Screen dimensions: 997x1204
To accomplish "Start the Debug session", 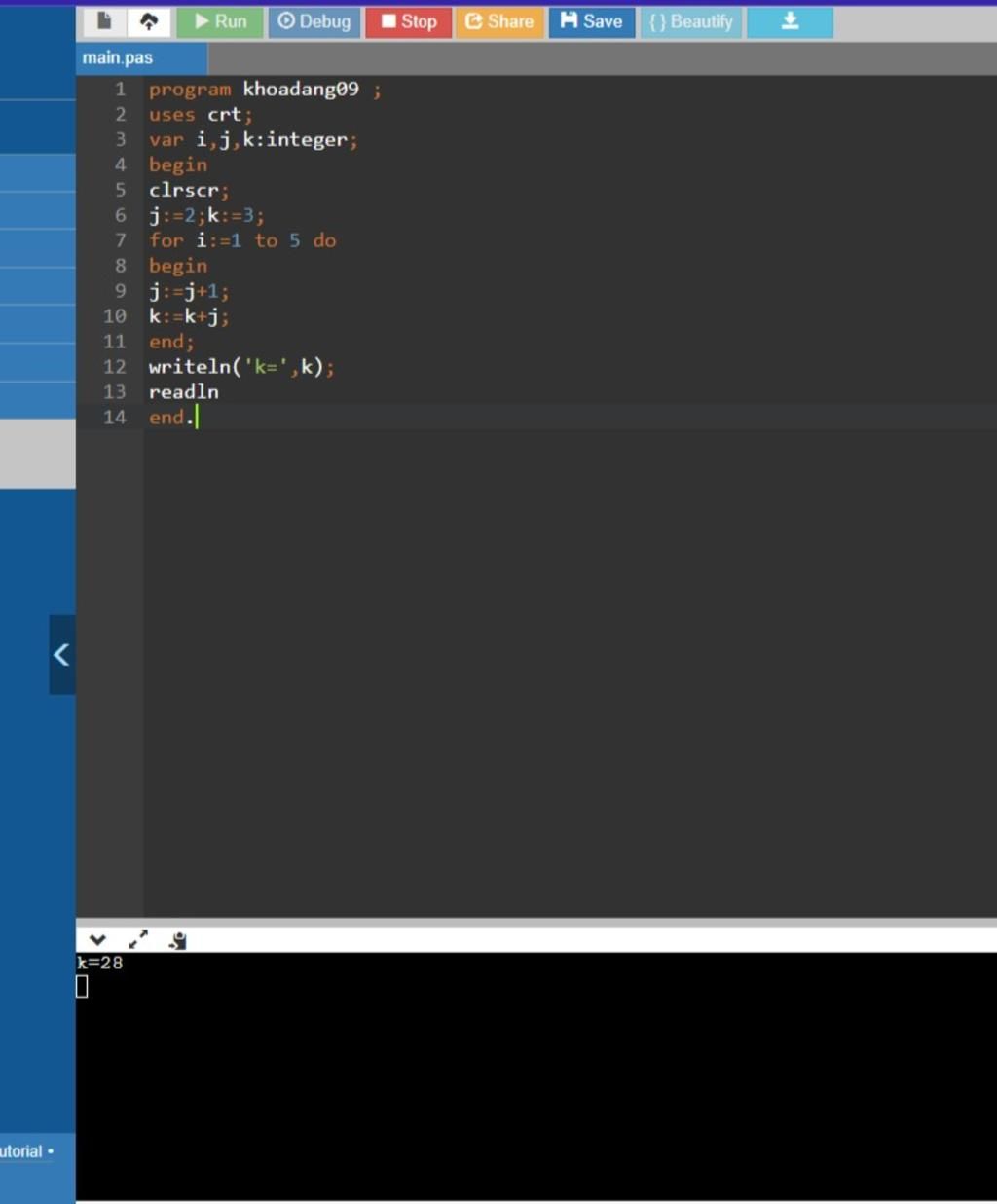I will [x=314, y=21].
